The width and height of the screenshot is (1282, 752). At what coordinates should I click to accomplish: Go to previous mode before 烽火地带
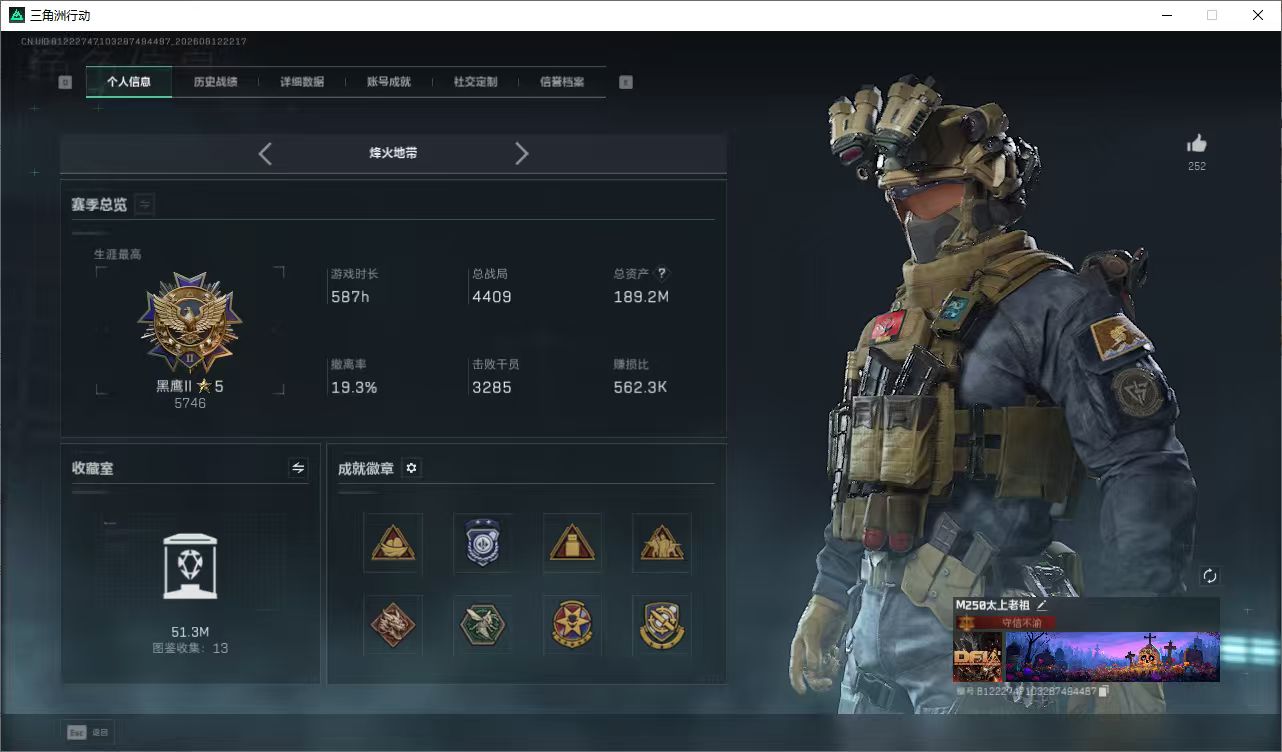pos(265,153)
